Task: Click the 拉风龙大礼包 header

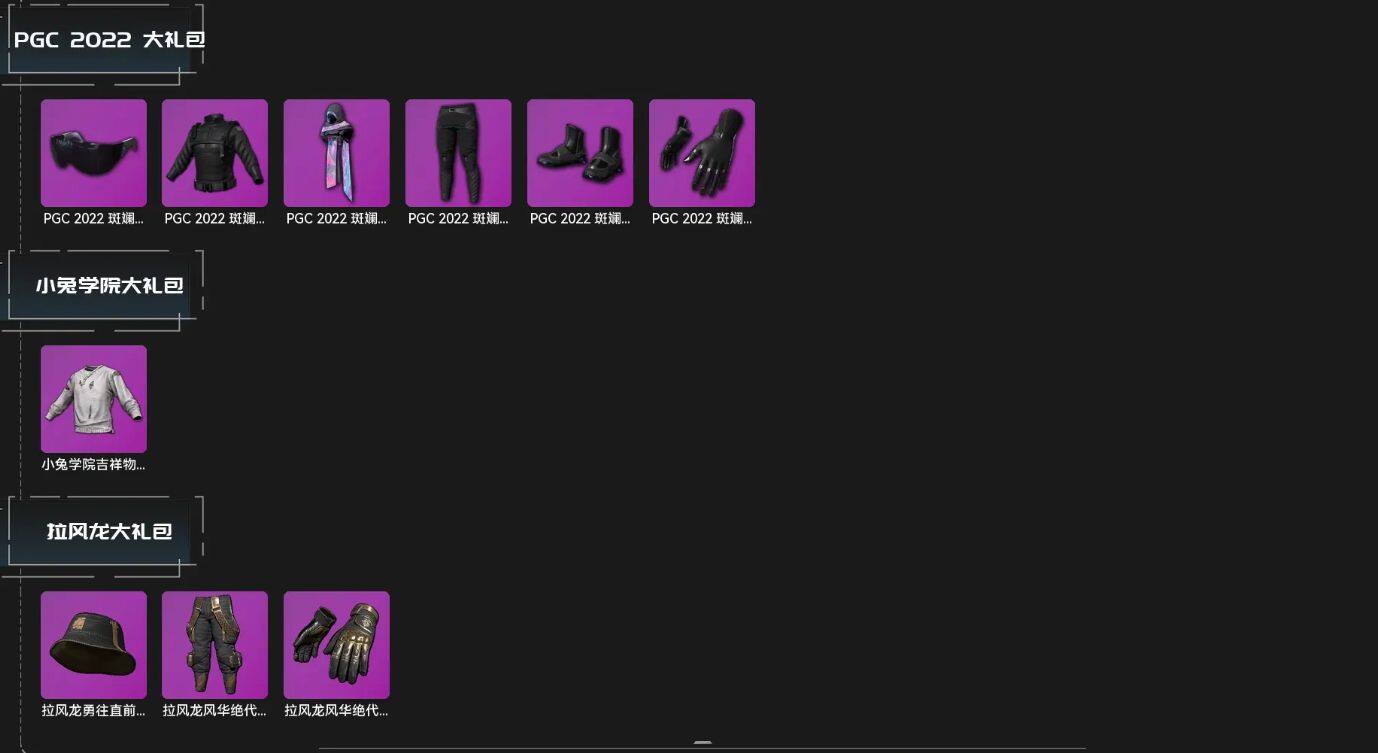Action: click(109, 531)
